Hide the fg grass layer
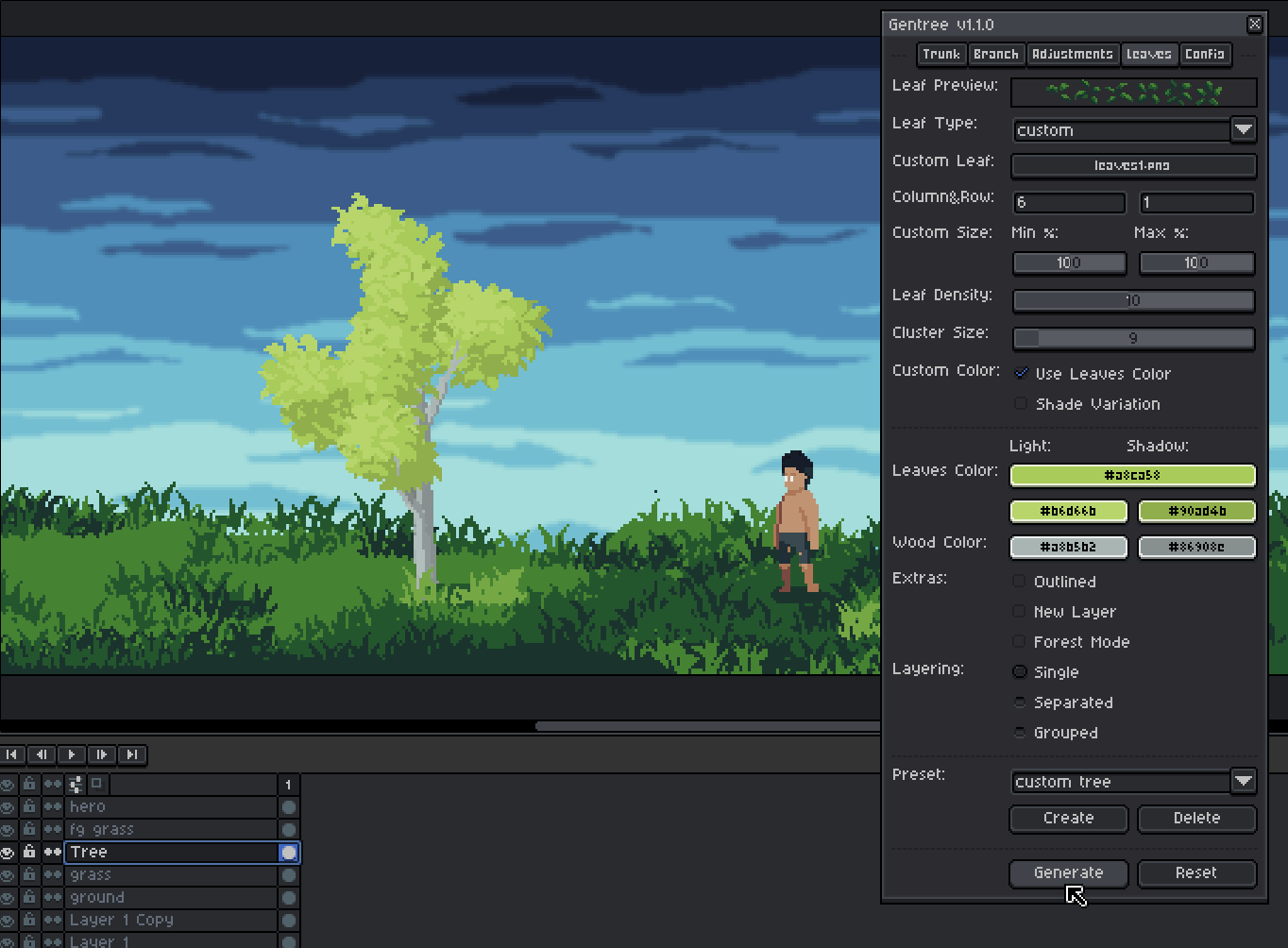The height and width of the screenshot is (948, 1288). (8, 829)
